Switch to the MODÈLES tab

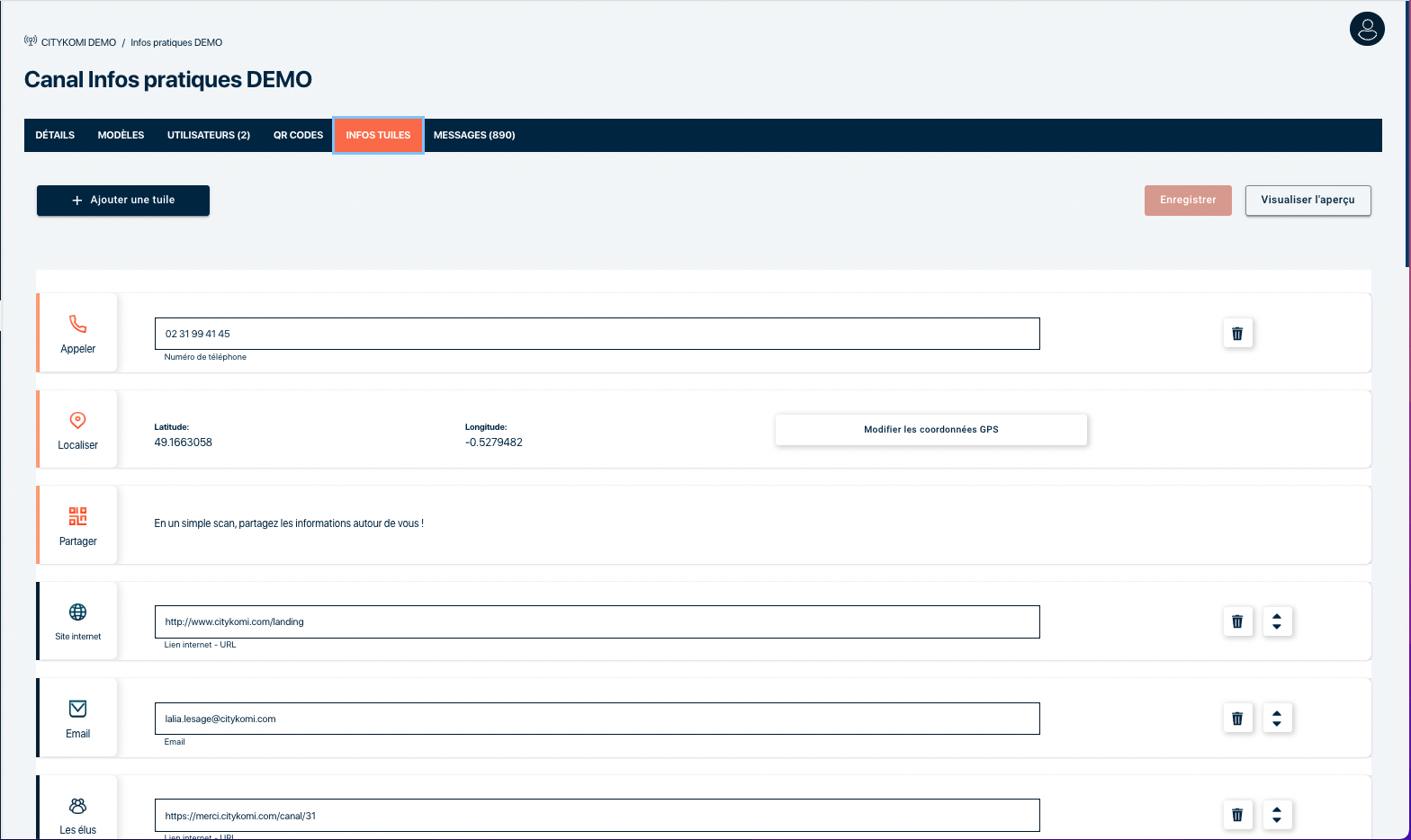click(121, 135)
